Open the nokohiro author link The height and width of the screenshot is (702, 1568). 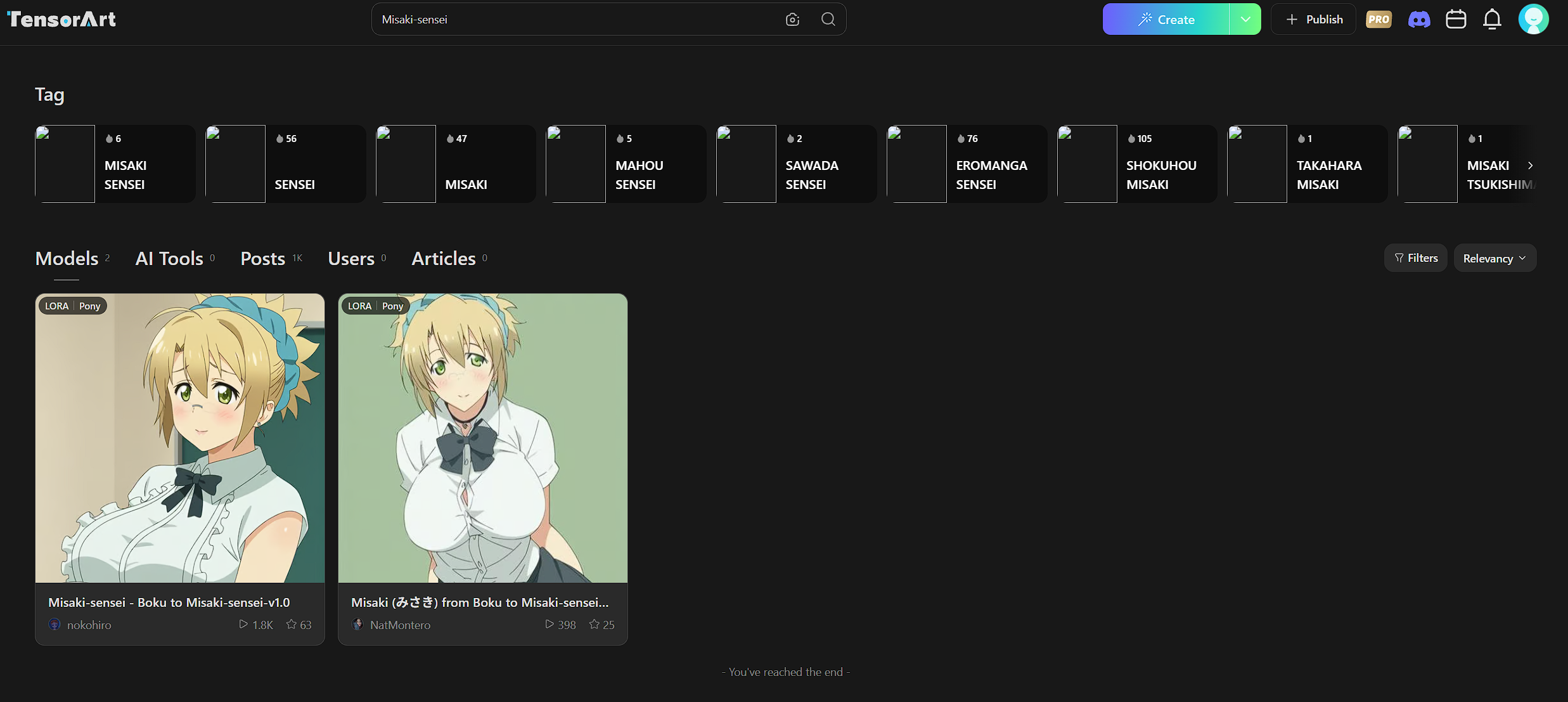(x=89, y=625)
